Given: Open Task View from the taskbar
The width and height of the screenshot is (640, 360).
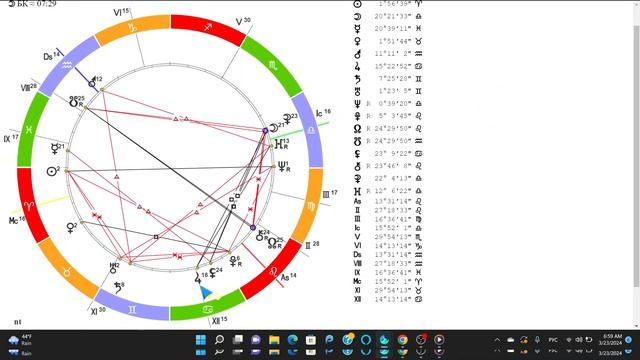Looking at the screenshot, I should [x=238, y=340].
